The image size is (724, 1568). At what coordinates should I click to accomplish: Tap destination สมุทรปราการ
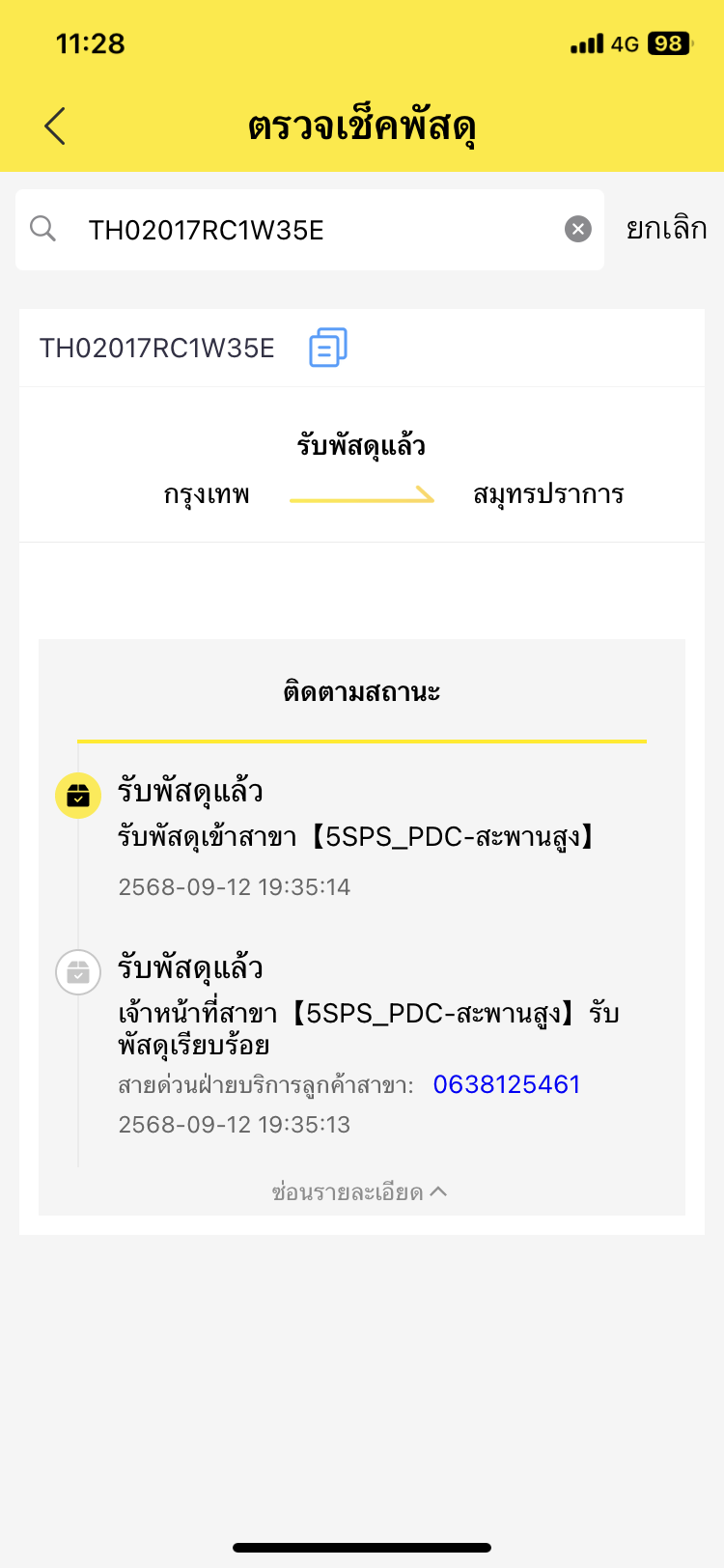[x=548, y=495]
